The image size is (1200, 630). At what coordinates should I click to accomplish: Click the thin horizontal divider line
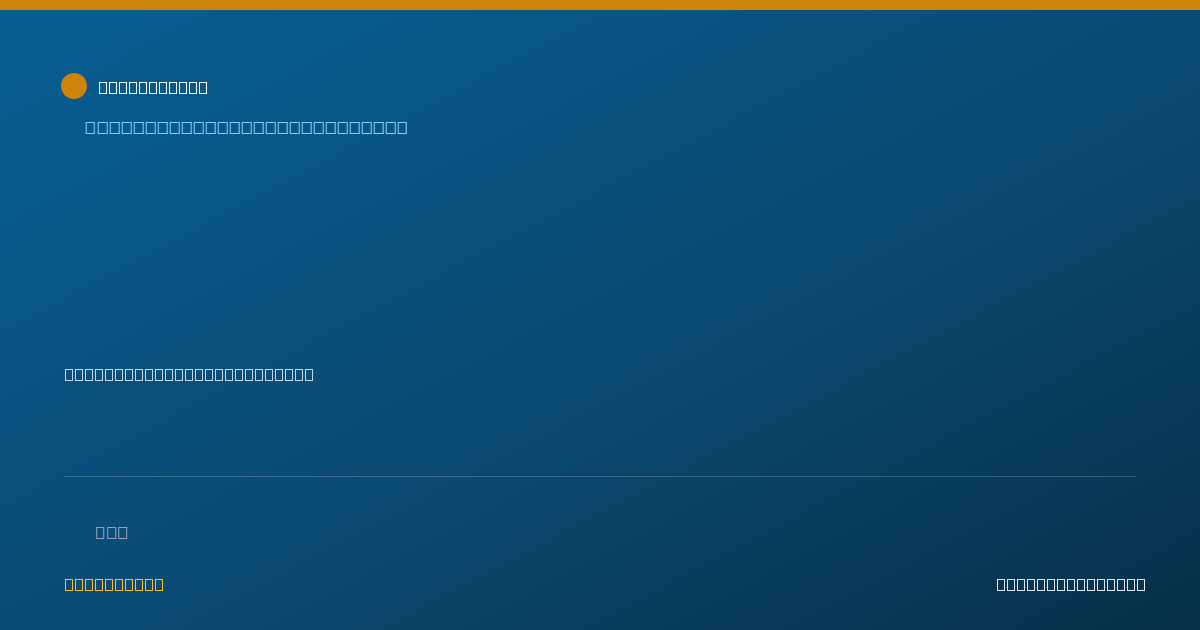600,476
